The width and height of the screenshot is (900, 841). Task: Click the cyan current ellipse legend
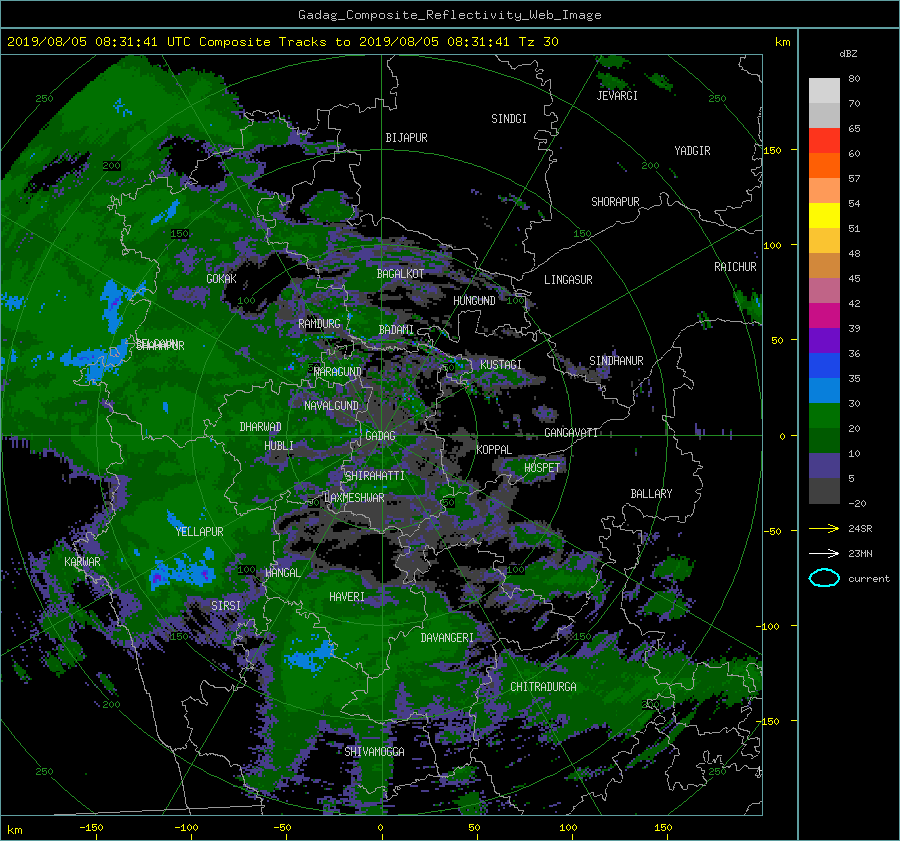pos(824,578)
